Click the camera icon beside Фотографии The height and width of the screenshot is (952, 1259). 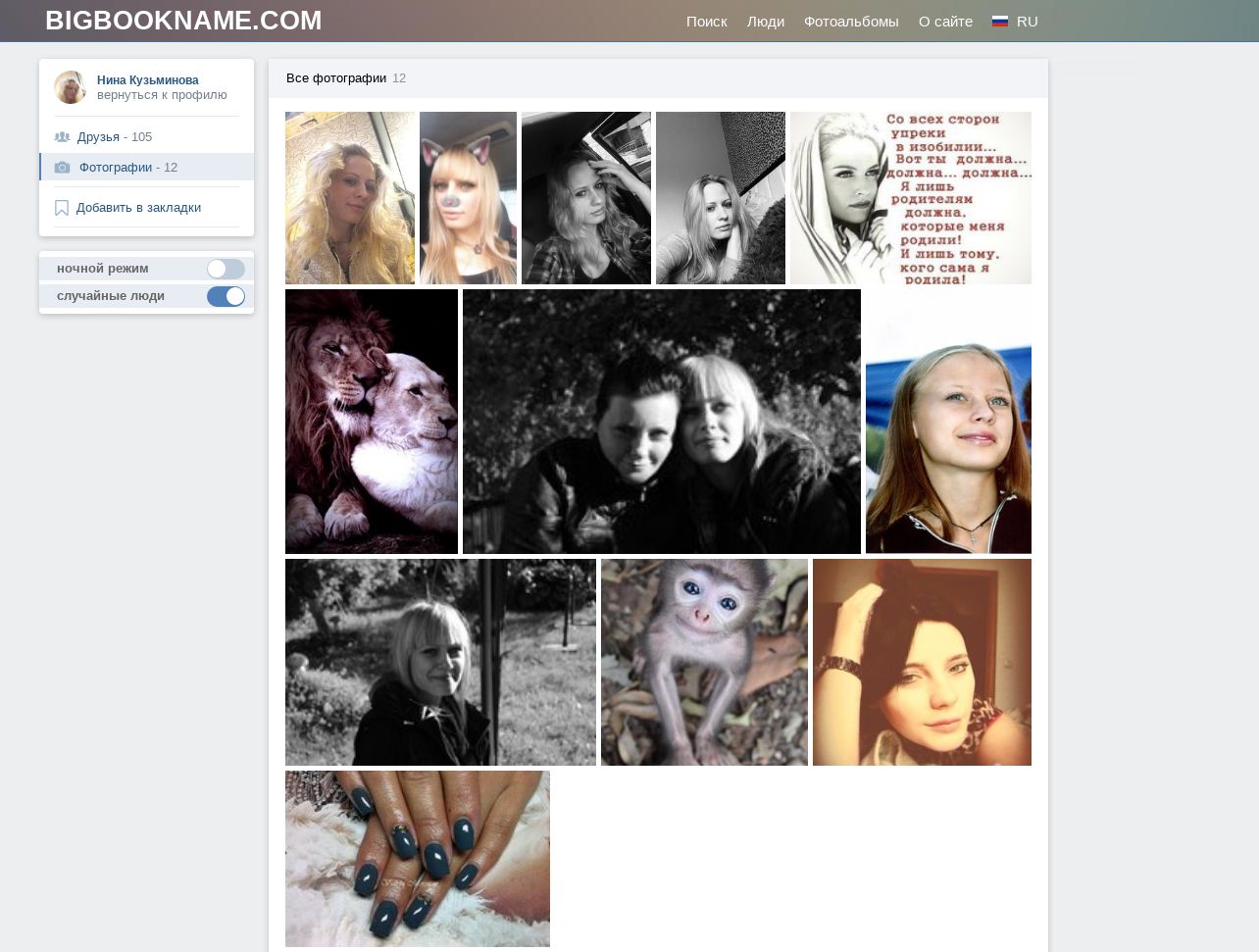pyautogui.click(x=63, y=168)
